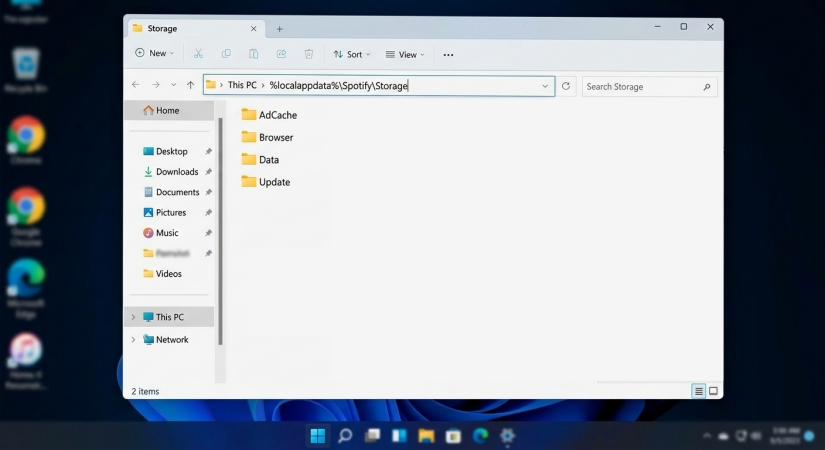825x450 pixels.
Task: Click pin icon beside Music
Action: tap(208, 233)
